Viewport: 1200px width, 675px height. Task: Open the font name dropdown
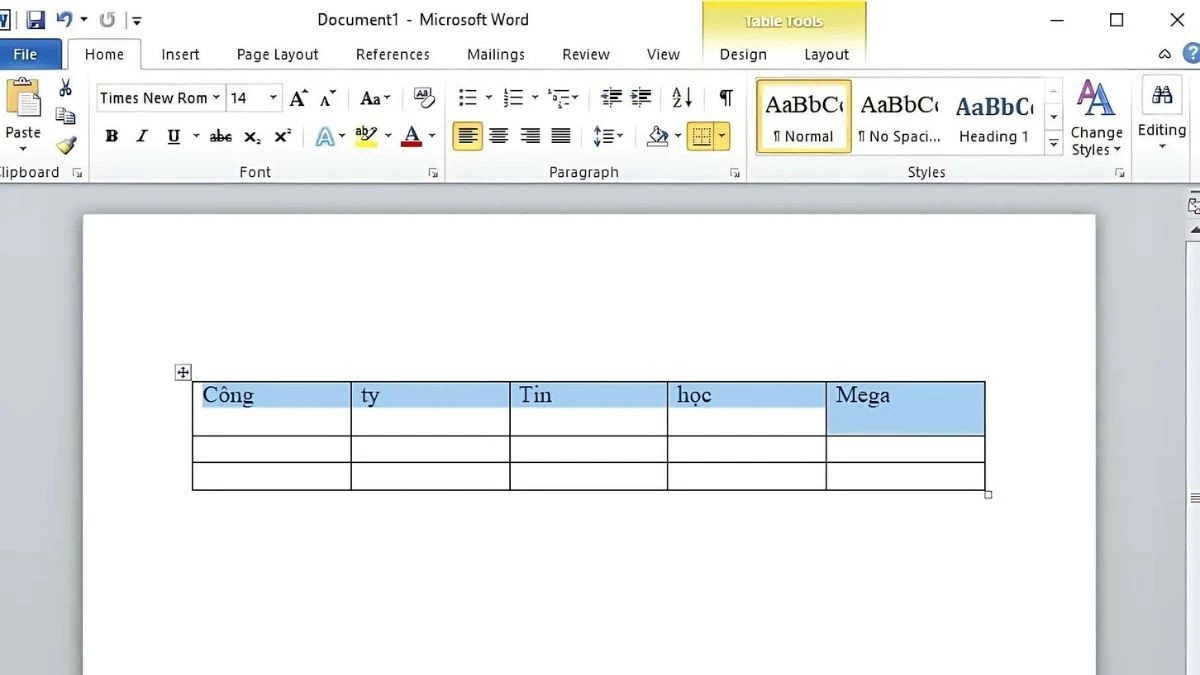point(216,98)
